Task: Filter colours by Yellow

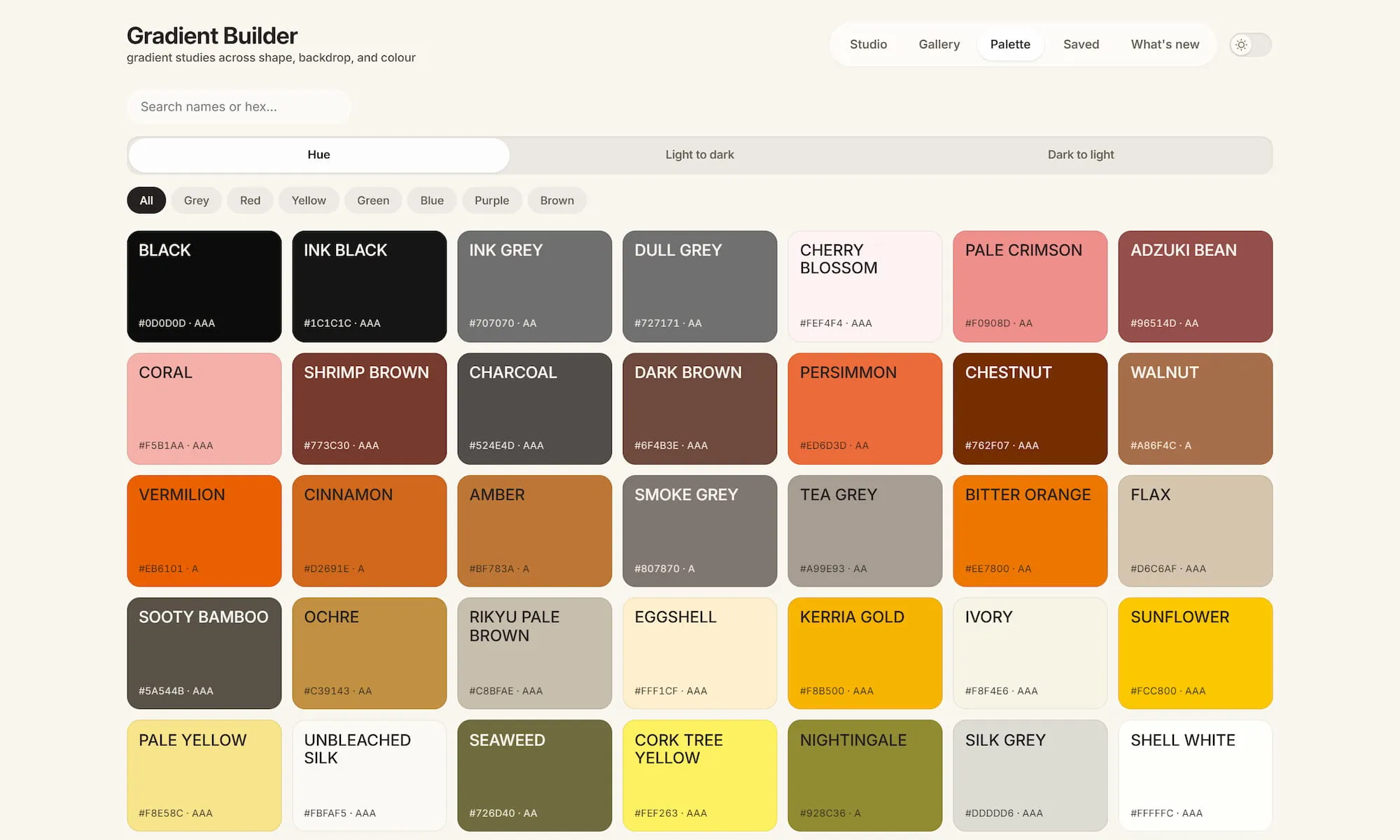Action: (309, 200)
